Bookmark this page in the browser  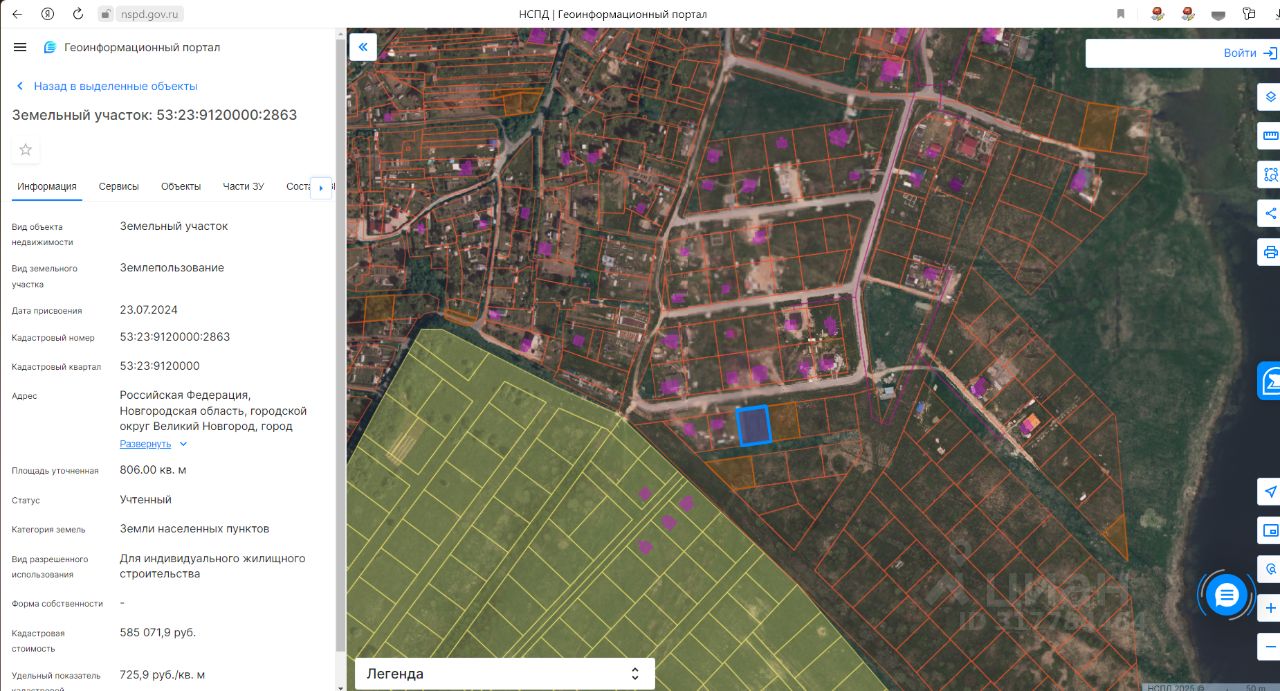click(1121, 14)
